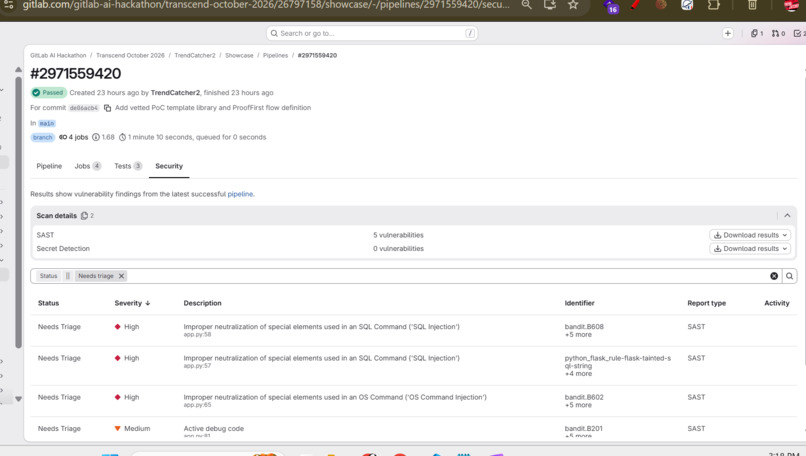Click the Description column header

pyautogui.click(x=203, y=303)
